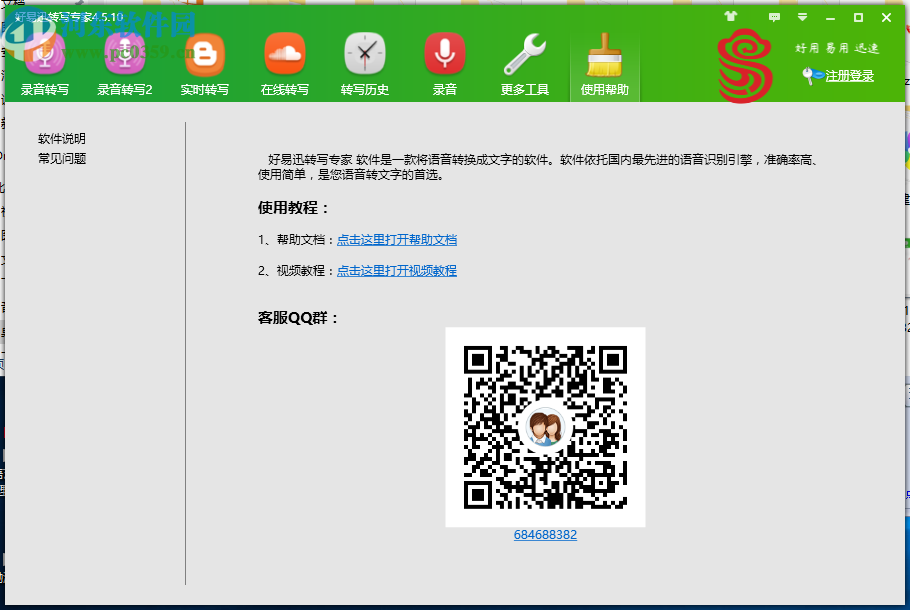Open the 视频教程 video tutorial link
The width and height of the screenshot is (910, 610).
397,270
